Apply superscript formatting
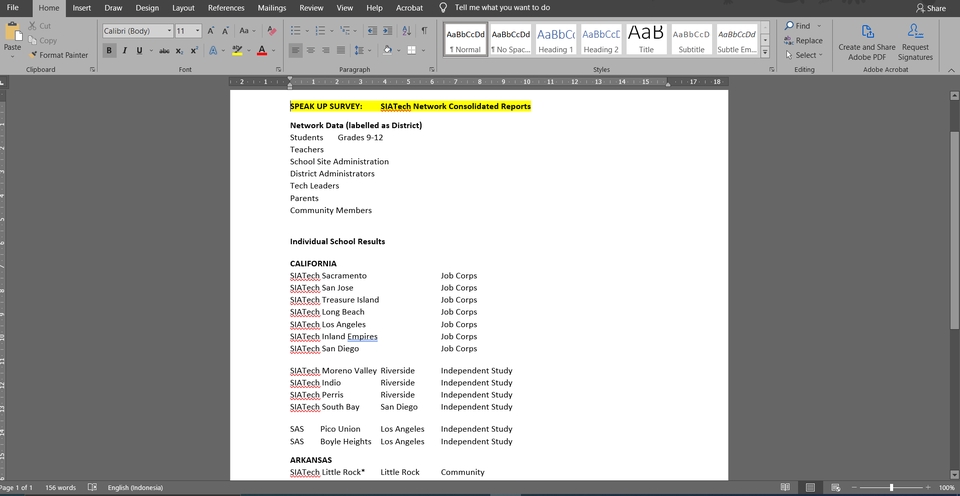The width and height of the screenshot is (960, 496). (194, 51)
